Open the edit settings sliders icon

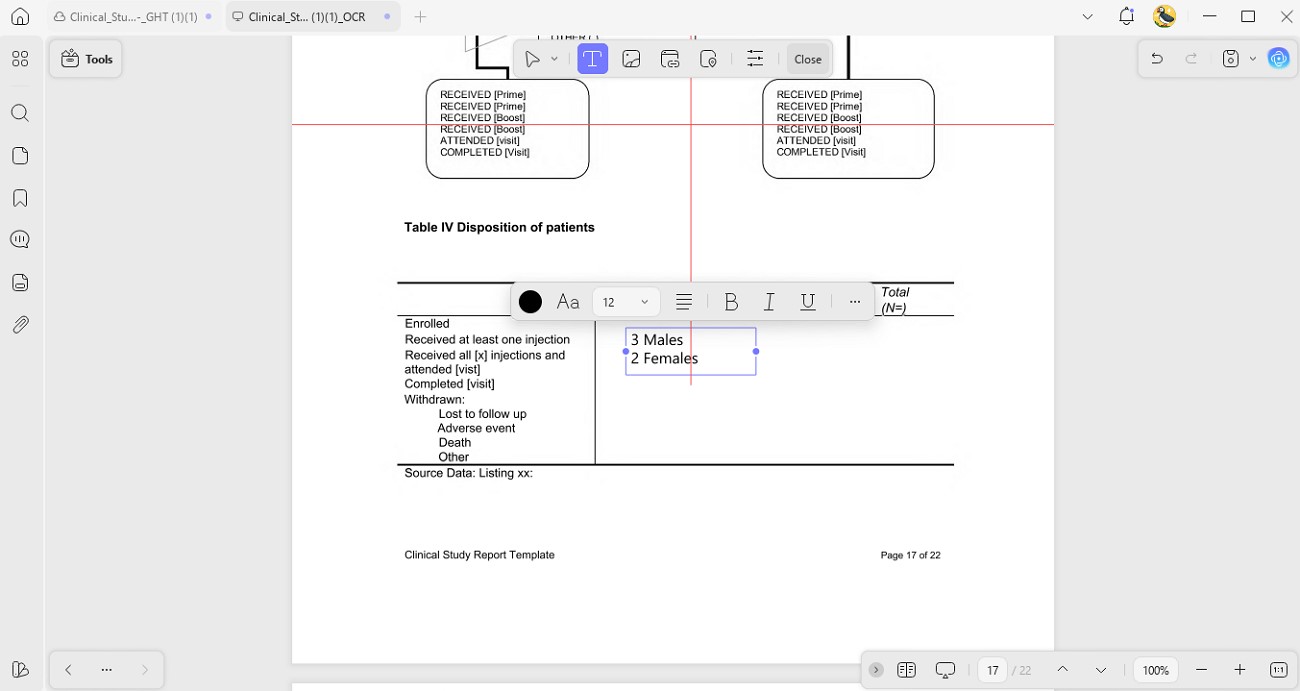755,59
